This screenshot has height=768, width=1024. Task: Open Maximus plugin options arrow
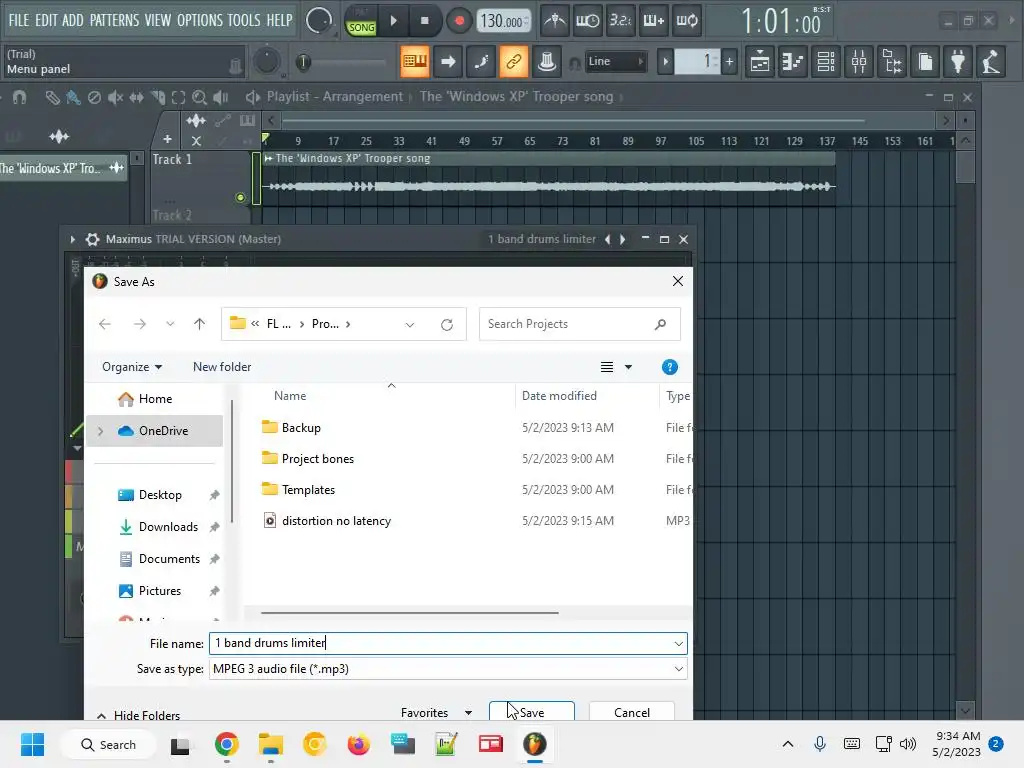pos(72,240)
